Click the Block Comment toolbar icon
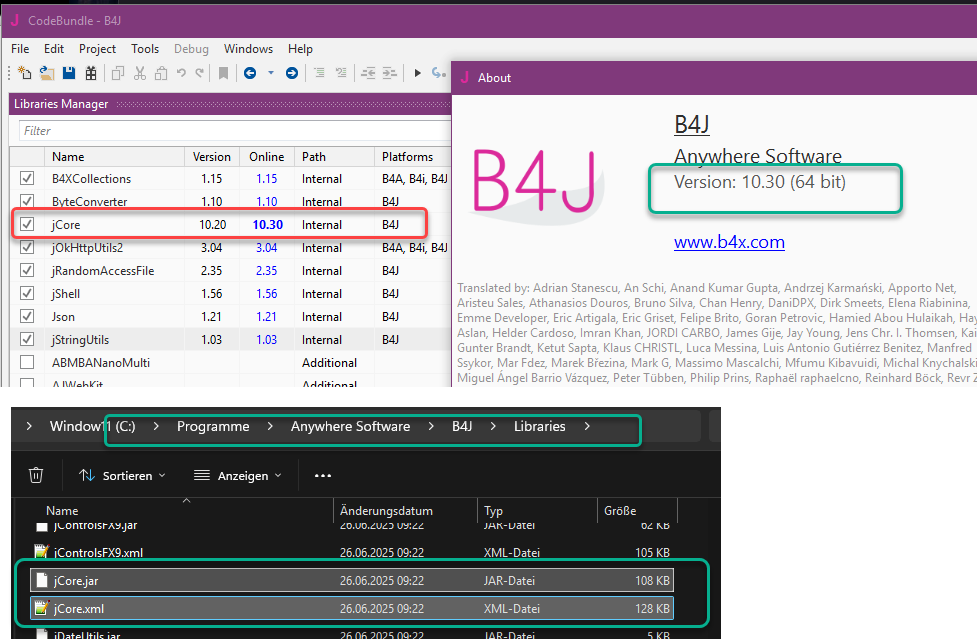Viewport: 977px width, 639px height. point(319,73)
